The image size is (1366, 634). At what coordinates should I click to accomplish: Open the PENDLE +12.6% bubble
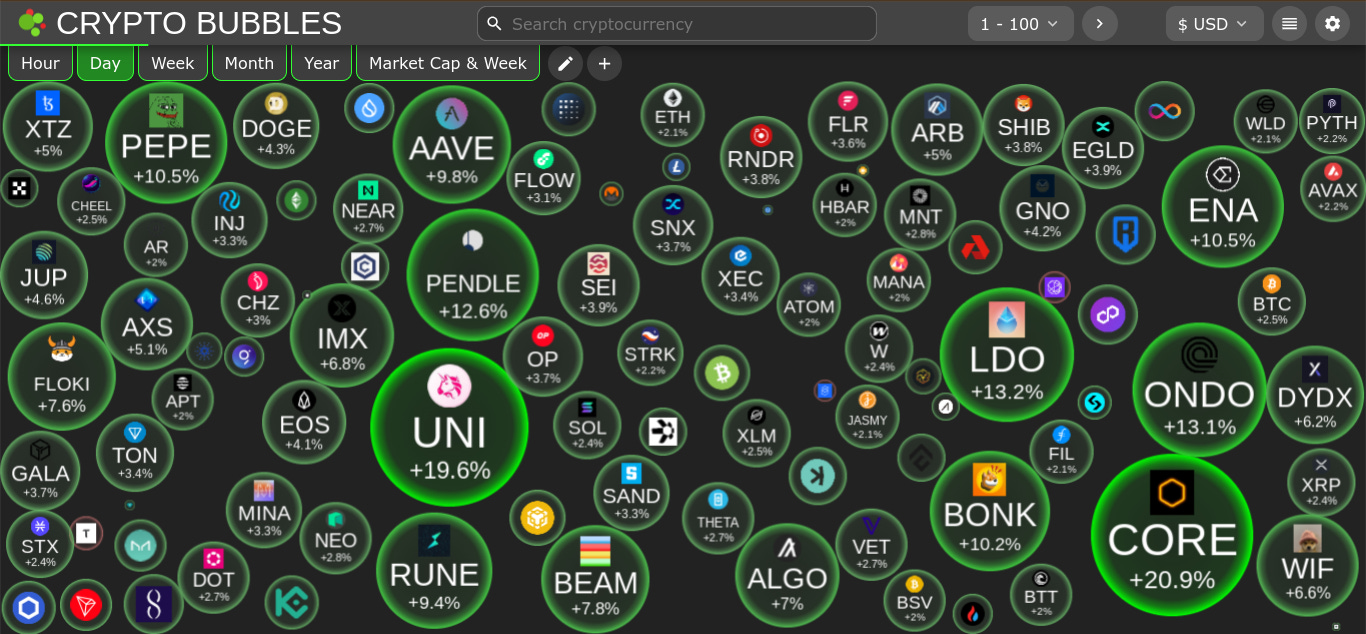[x=473, y=275]
